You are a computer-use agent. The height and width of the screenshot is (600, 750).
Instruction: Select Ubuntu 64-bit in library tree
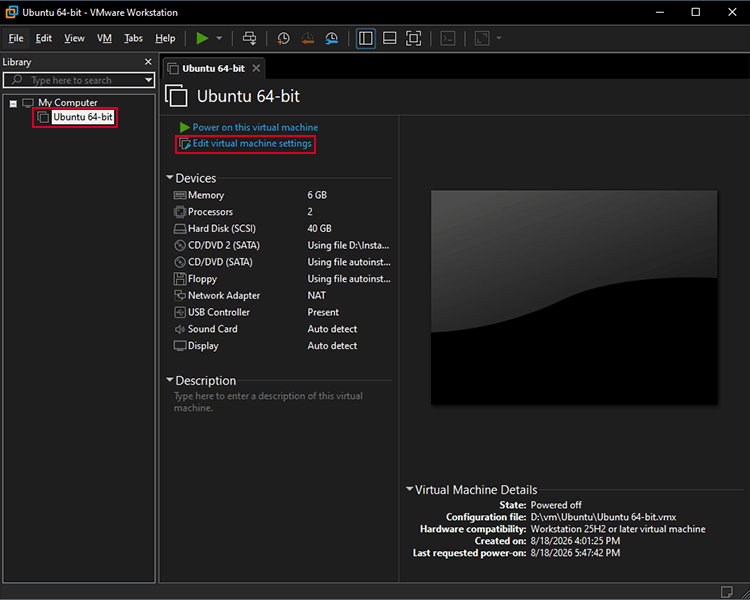point(82,117)
